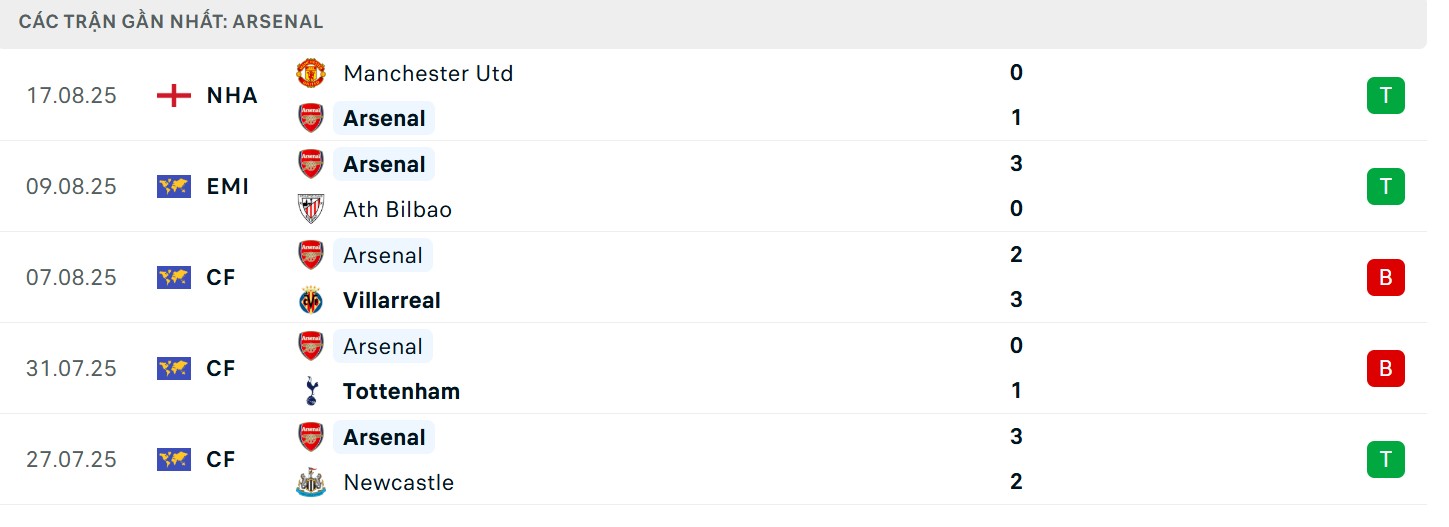1449x527 pixels.
Task: Click the red B badge for Tottenham match
Action: (x=1385, y=369)
